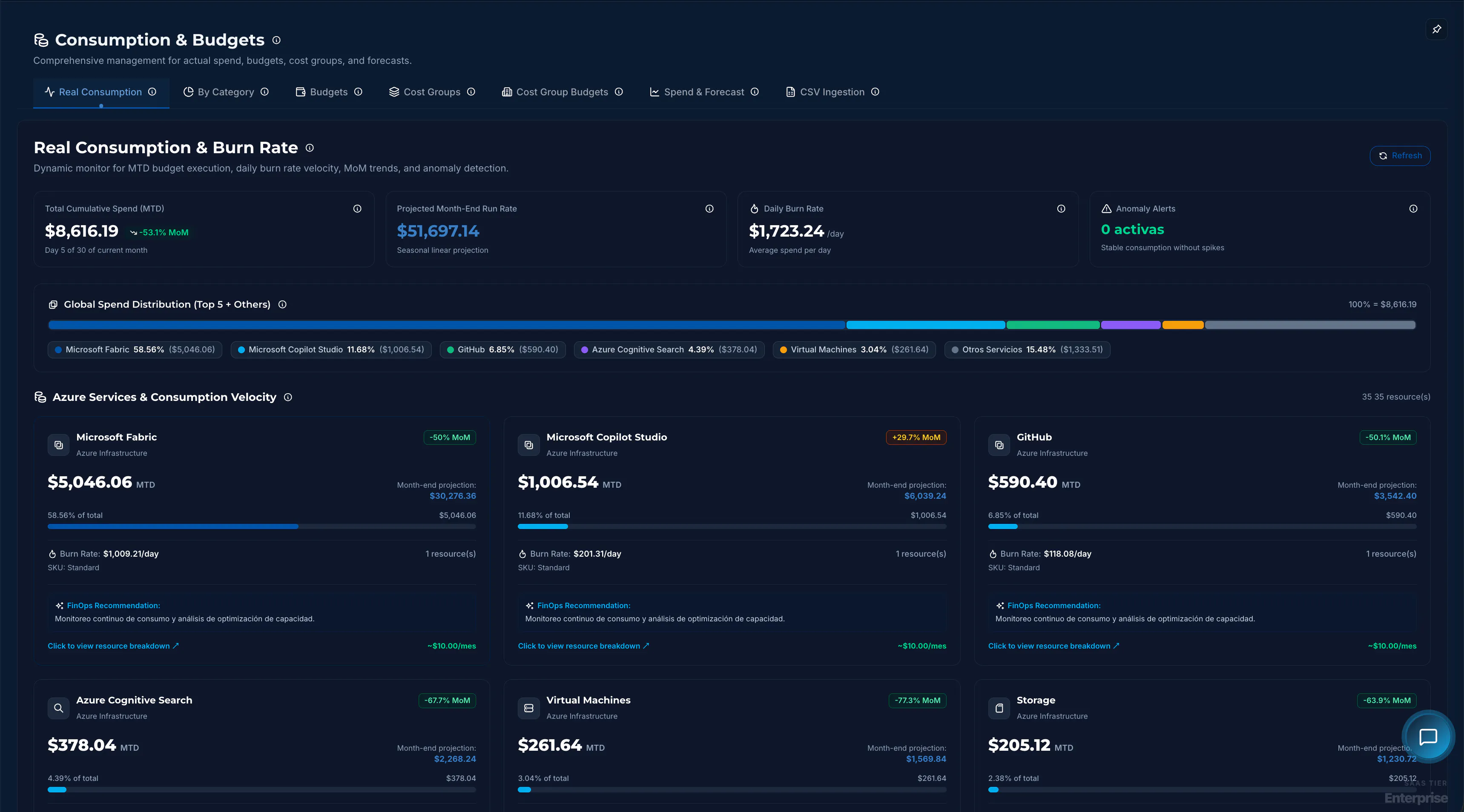Click info icon on By Category tab

click(265, 91)
